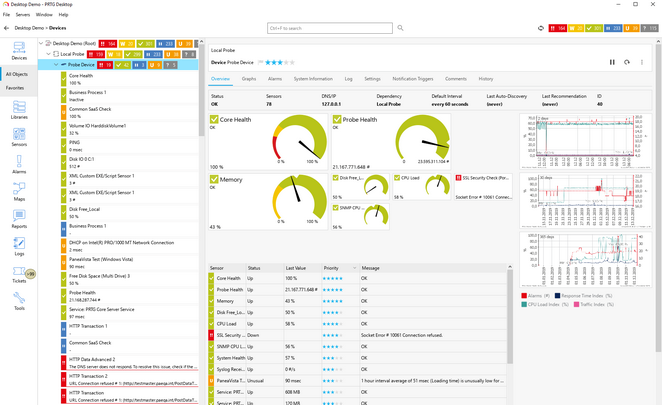Click the search magnifier icon
The width and height of the screenshot is (662, 405).
coord(400,28)
